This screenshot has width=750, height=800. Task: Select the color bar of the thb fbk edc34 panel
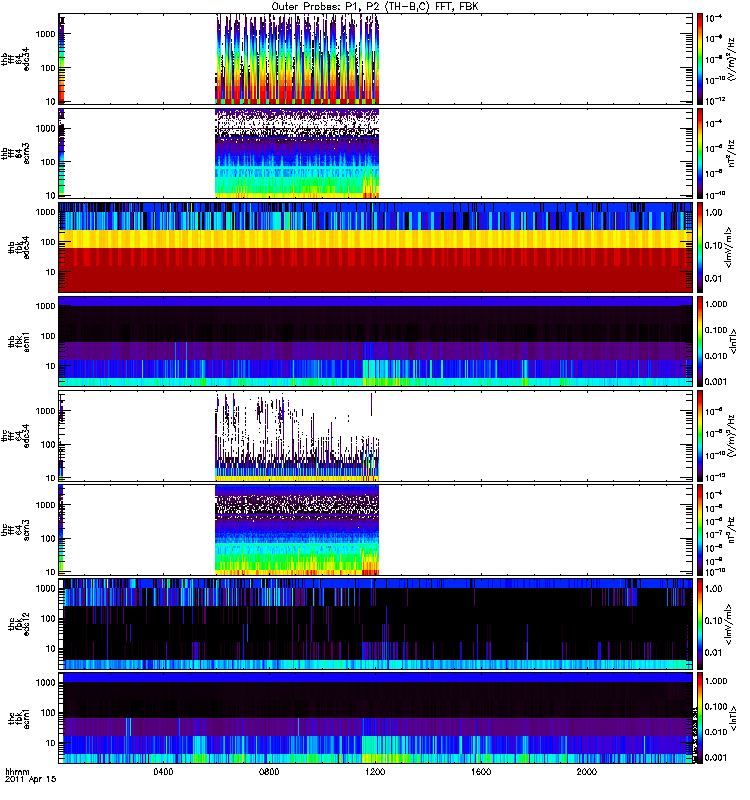pyautogui.click(x=700, y=247)
